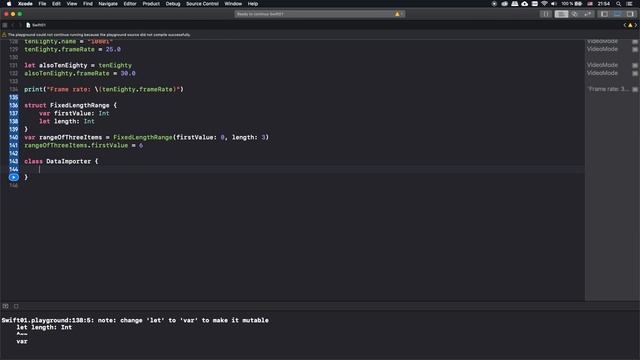Screen dimensions: 640x360
Task: Show inline result for Frame rate print
Action: click(635, 89)
